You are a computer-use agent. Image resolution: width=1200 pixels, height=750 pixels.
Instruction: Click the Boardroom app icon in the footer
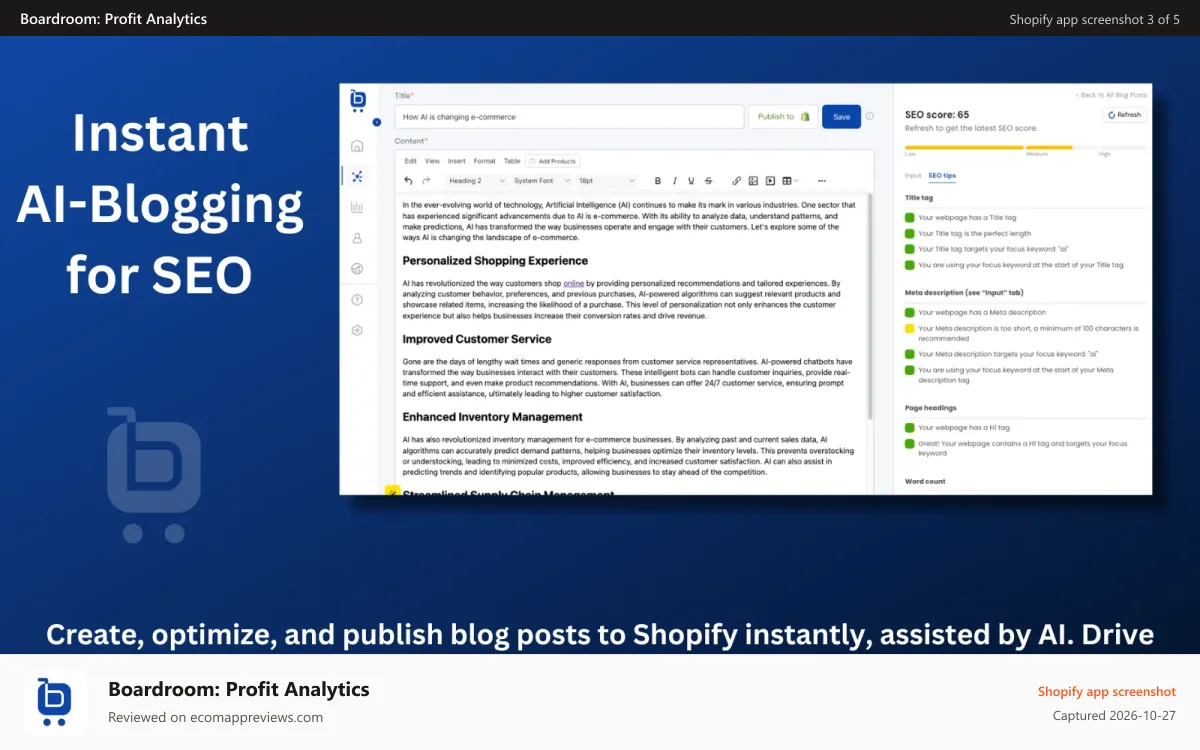point(56,703)
